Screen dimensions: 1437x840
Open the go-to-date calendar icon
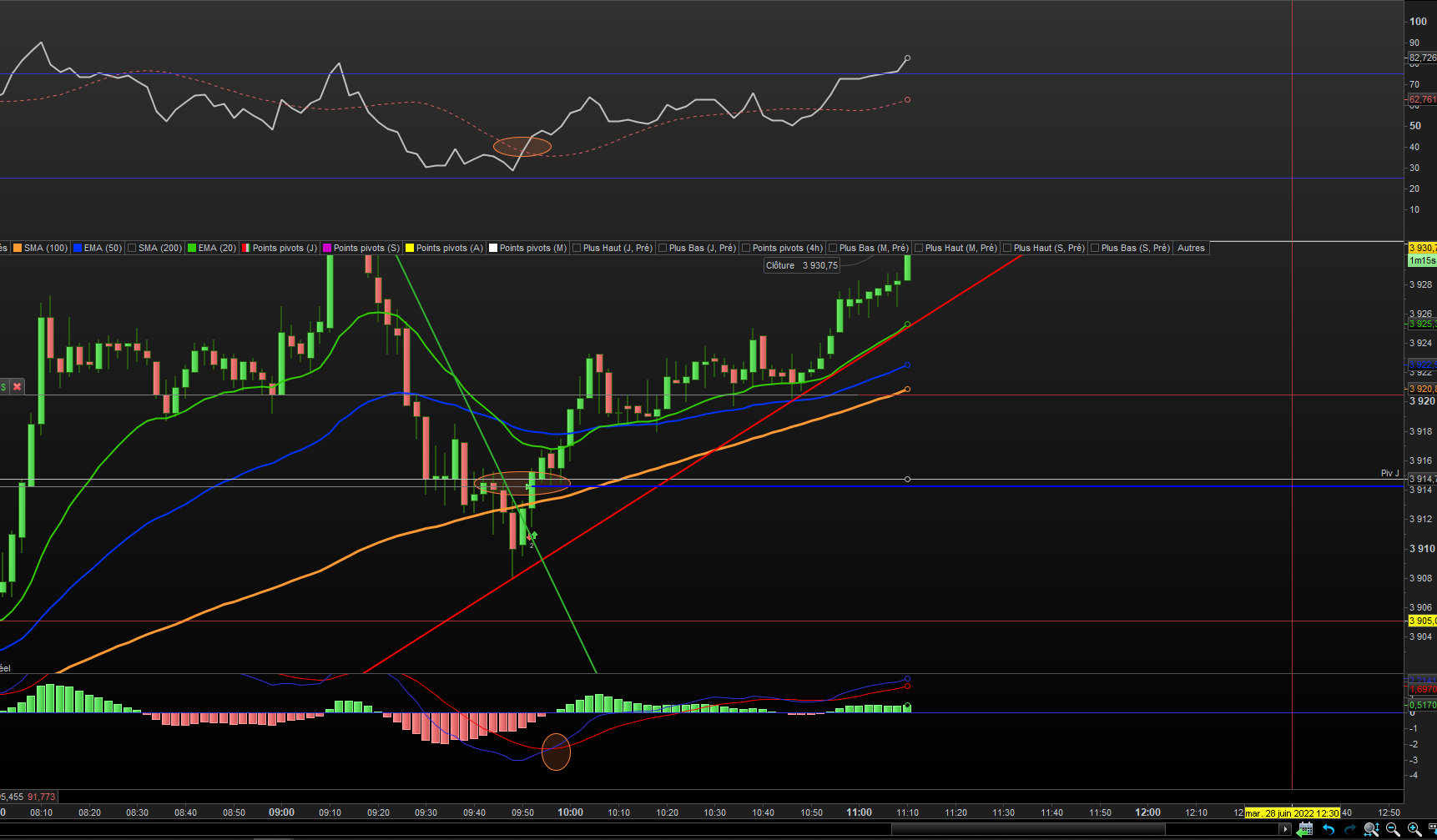1306,829
